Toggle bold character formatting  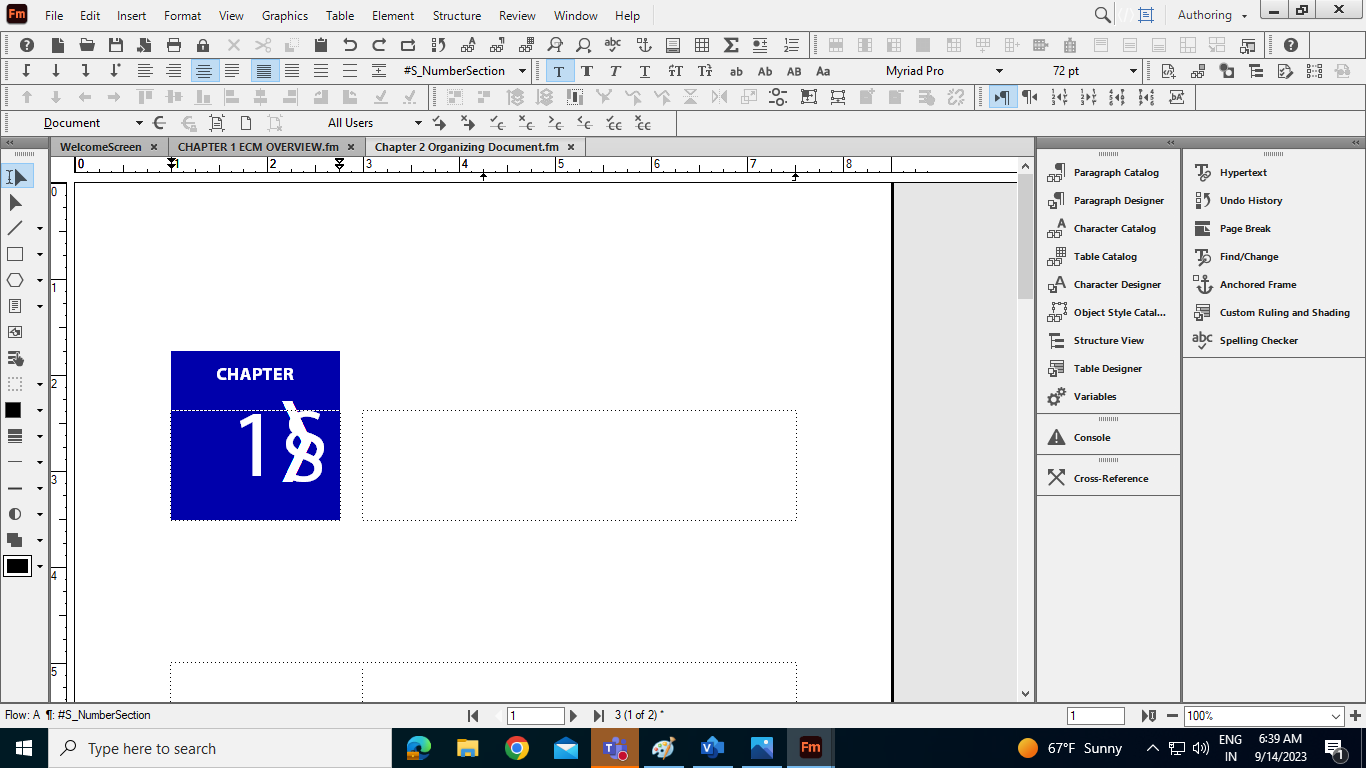pyautogui.click(x=587, y=71)
